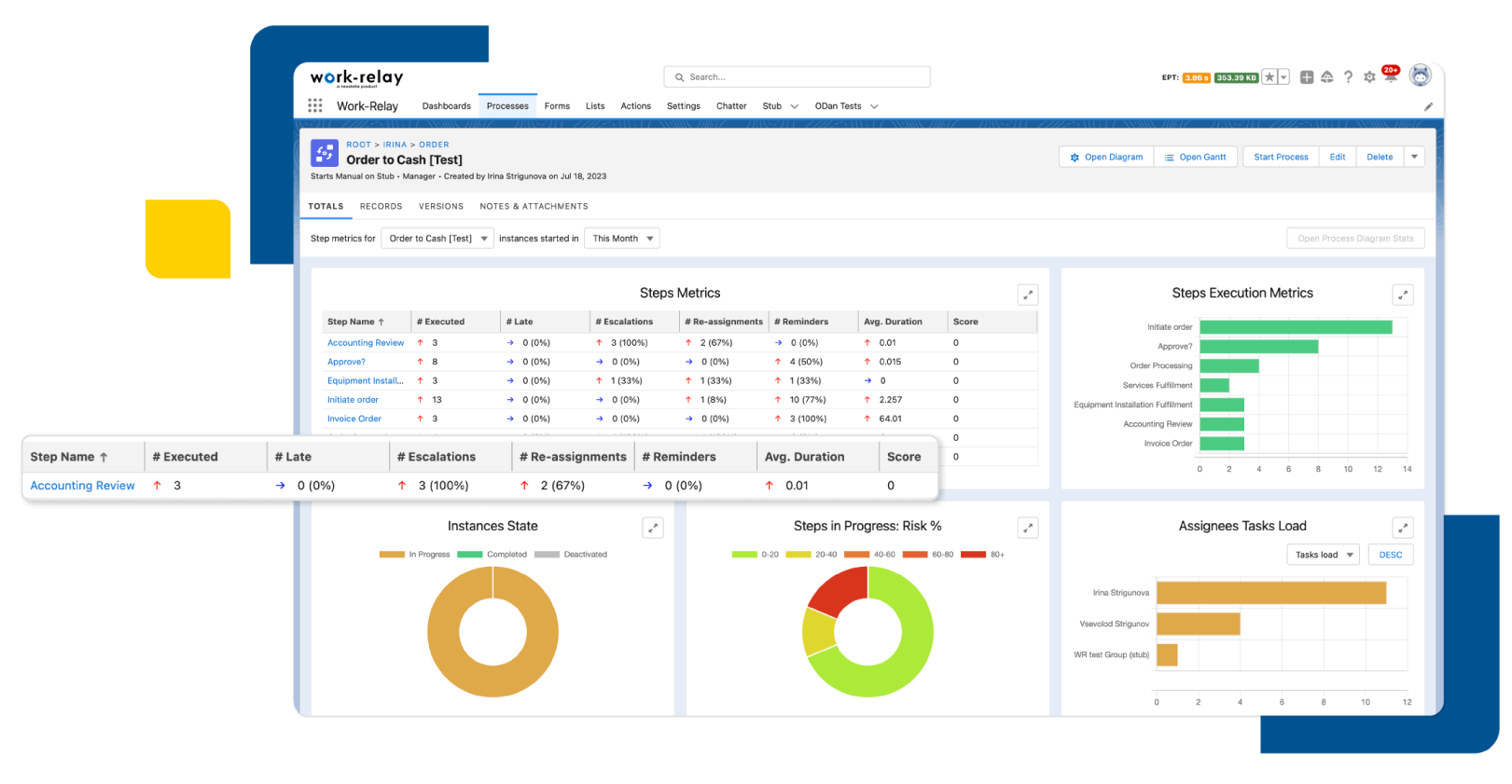The height and width of the screenshot is (784, 1512).
Task: Toggle the Deactivated legend swatch
Action: (547, 555)
